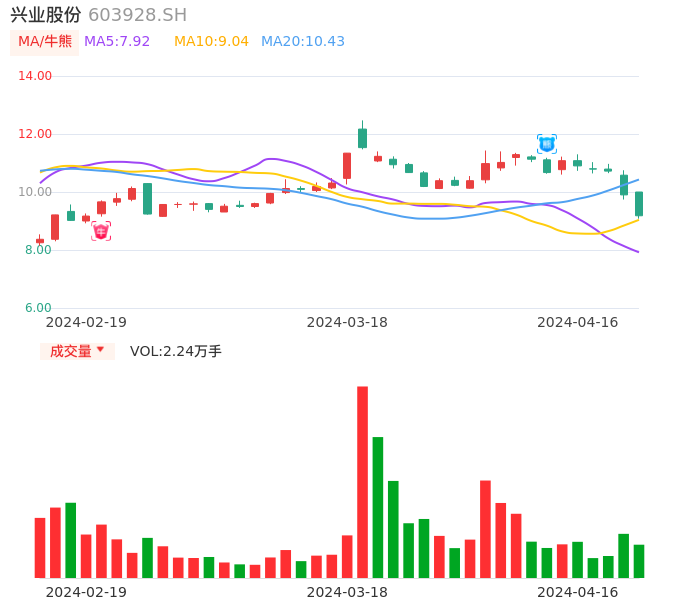Viewport: 686px width, 606px height.
Task: Click the tallest green volume bar
Action: pyautogui.click(x=378, y=507)
